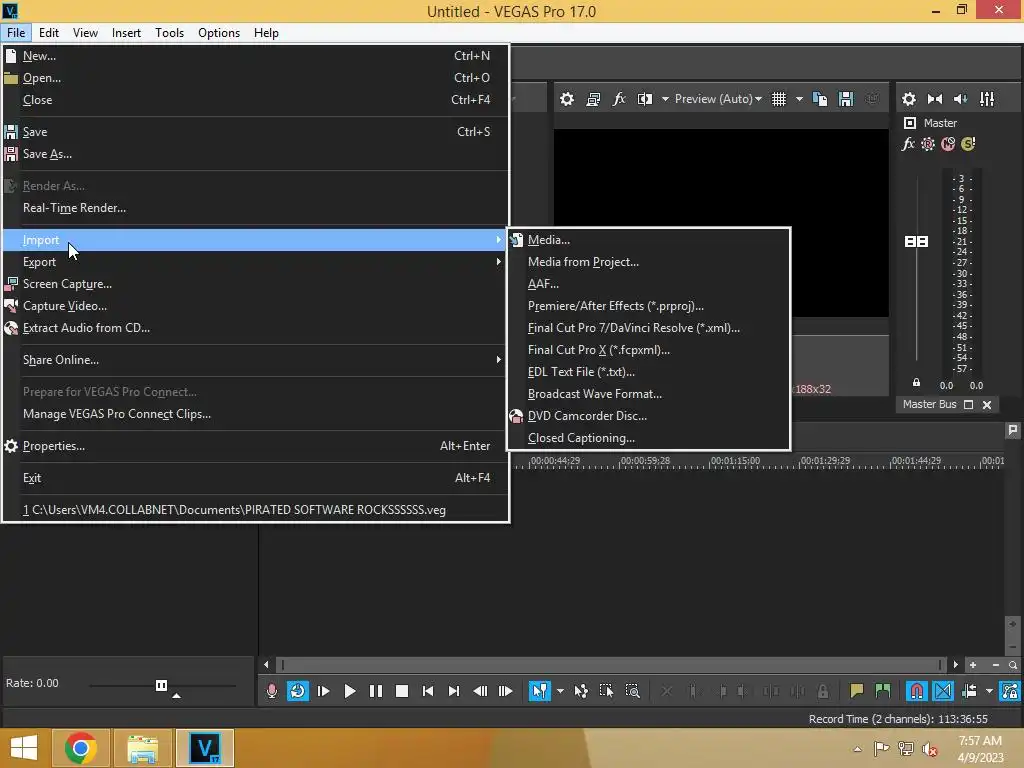The width and height of the screenshot is (1024, 768).
Task: Click the Downmix Output icon
Action: coord(935,99)
